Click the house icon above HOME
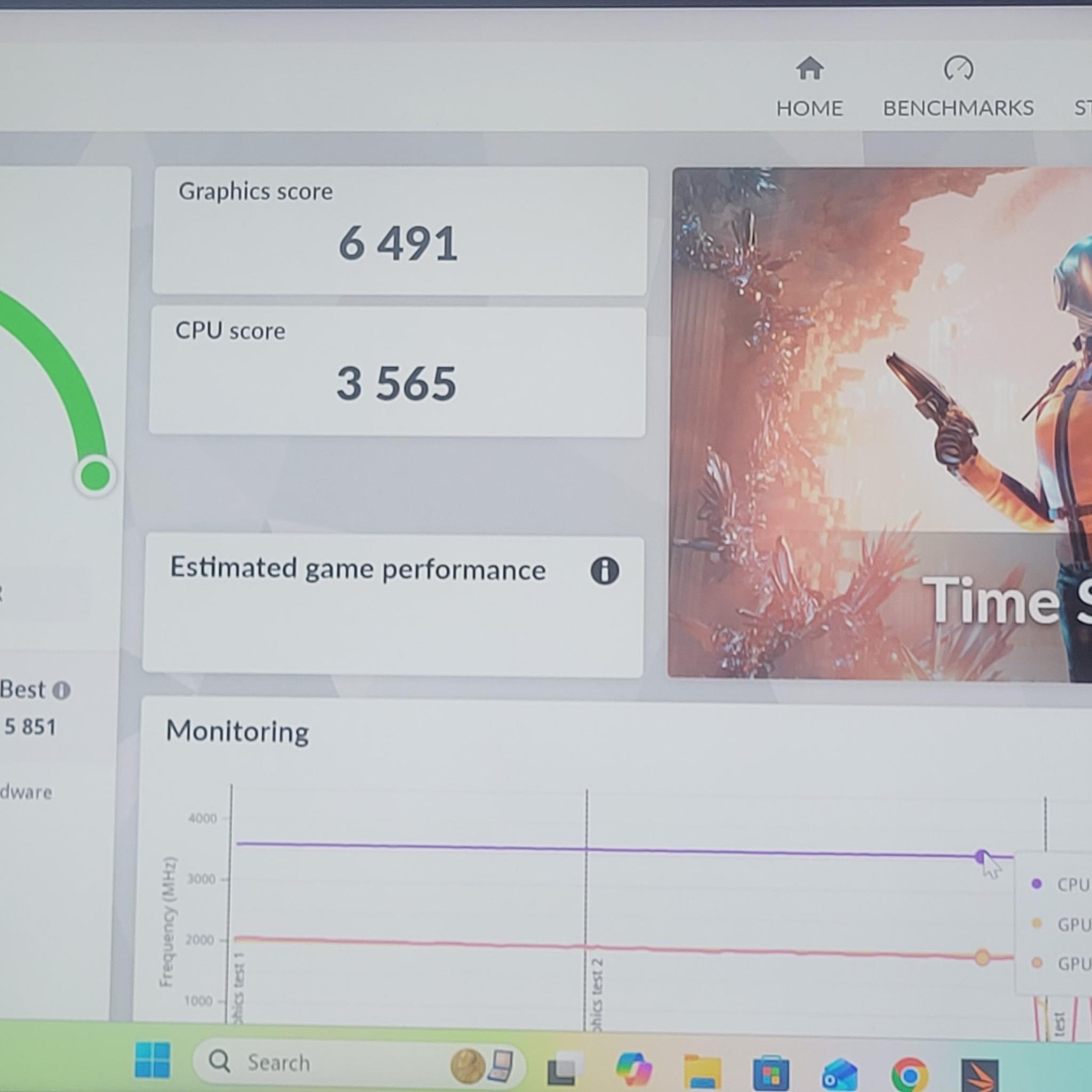The image size is (1092, 1092). (810, 68)
